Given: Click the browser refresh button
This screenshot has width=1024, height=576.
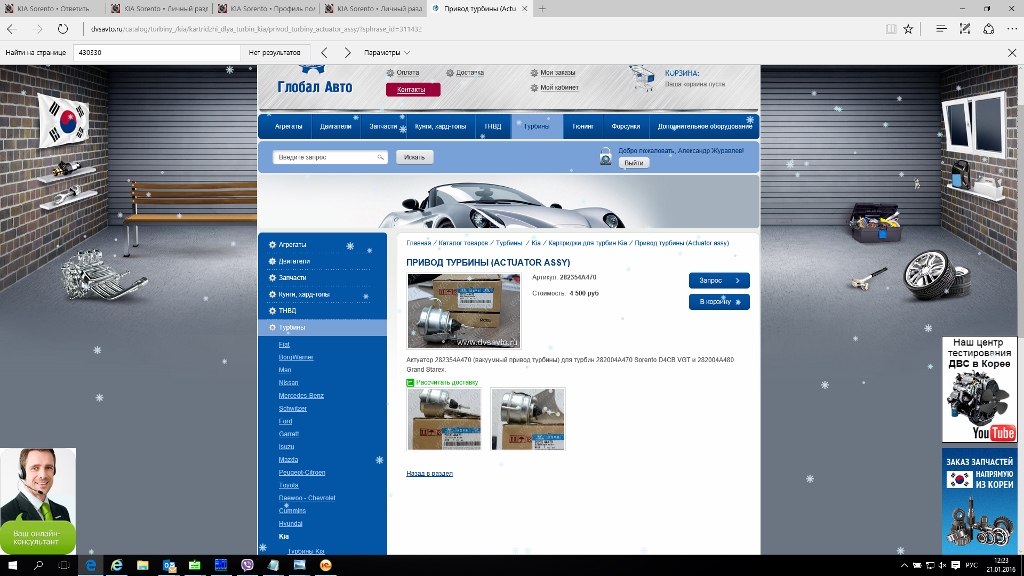Looking at the screenshot, I should [62, 29].
